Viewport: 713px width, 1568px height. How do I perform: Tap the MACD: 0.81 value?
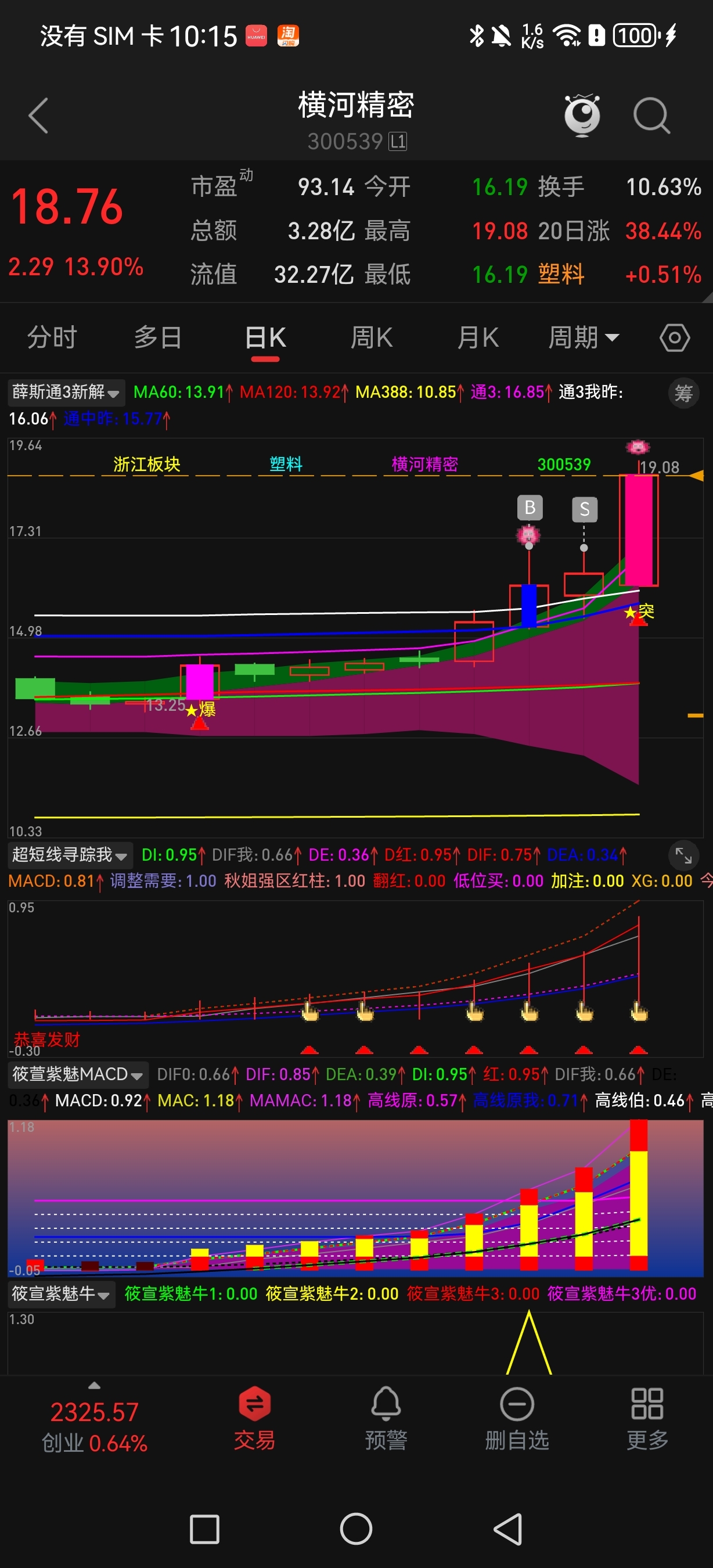click(54, 881)
